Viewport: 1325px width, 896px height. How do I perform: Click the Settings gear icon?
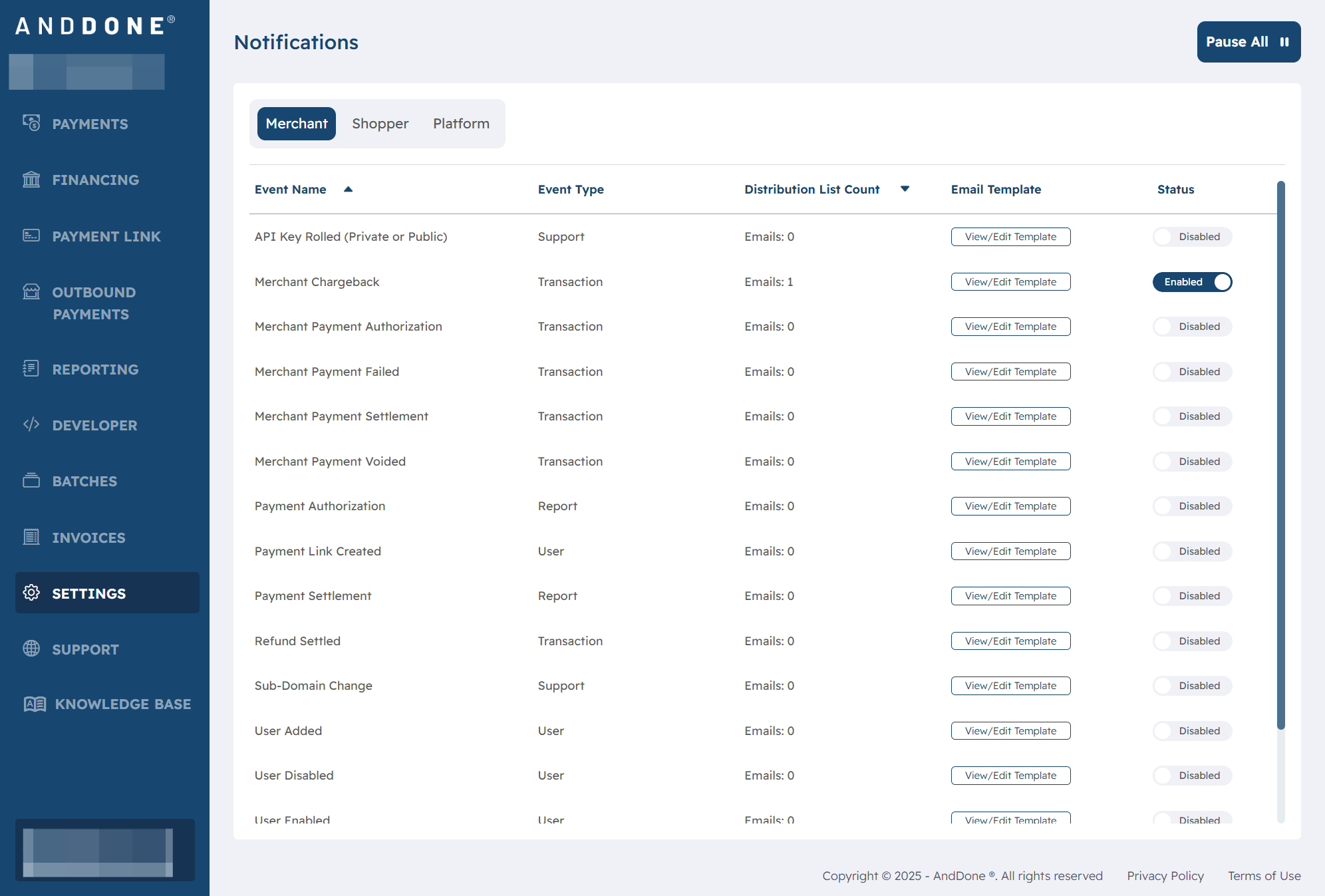tap(31, 593)
